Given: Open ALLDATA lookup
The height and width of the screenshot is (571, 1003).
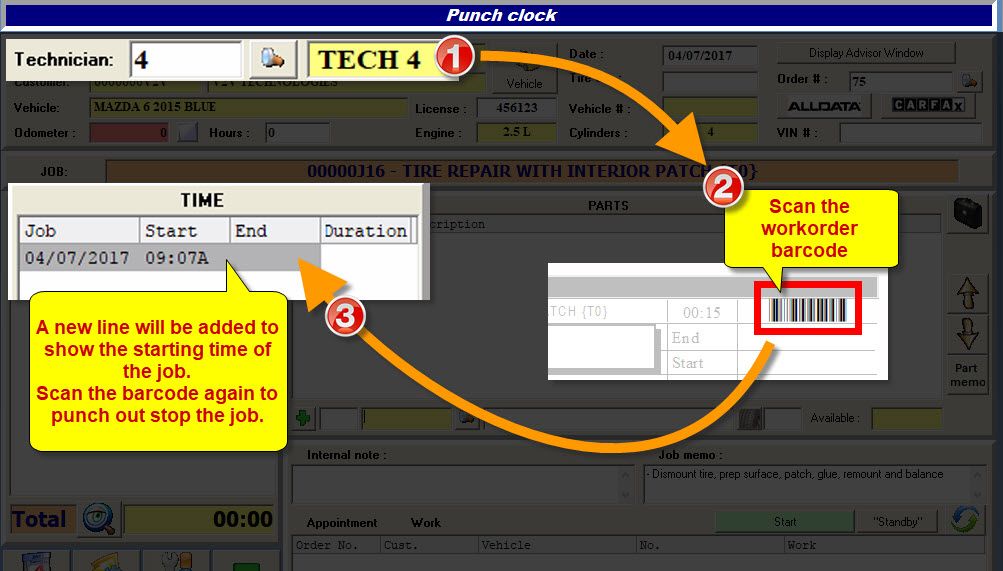Looking at the screenshot, I should (824, 106).
